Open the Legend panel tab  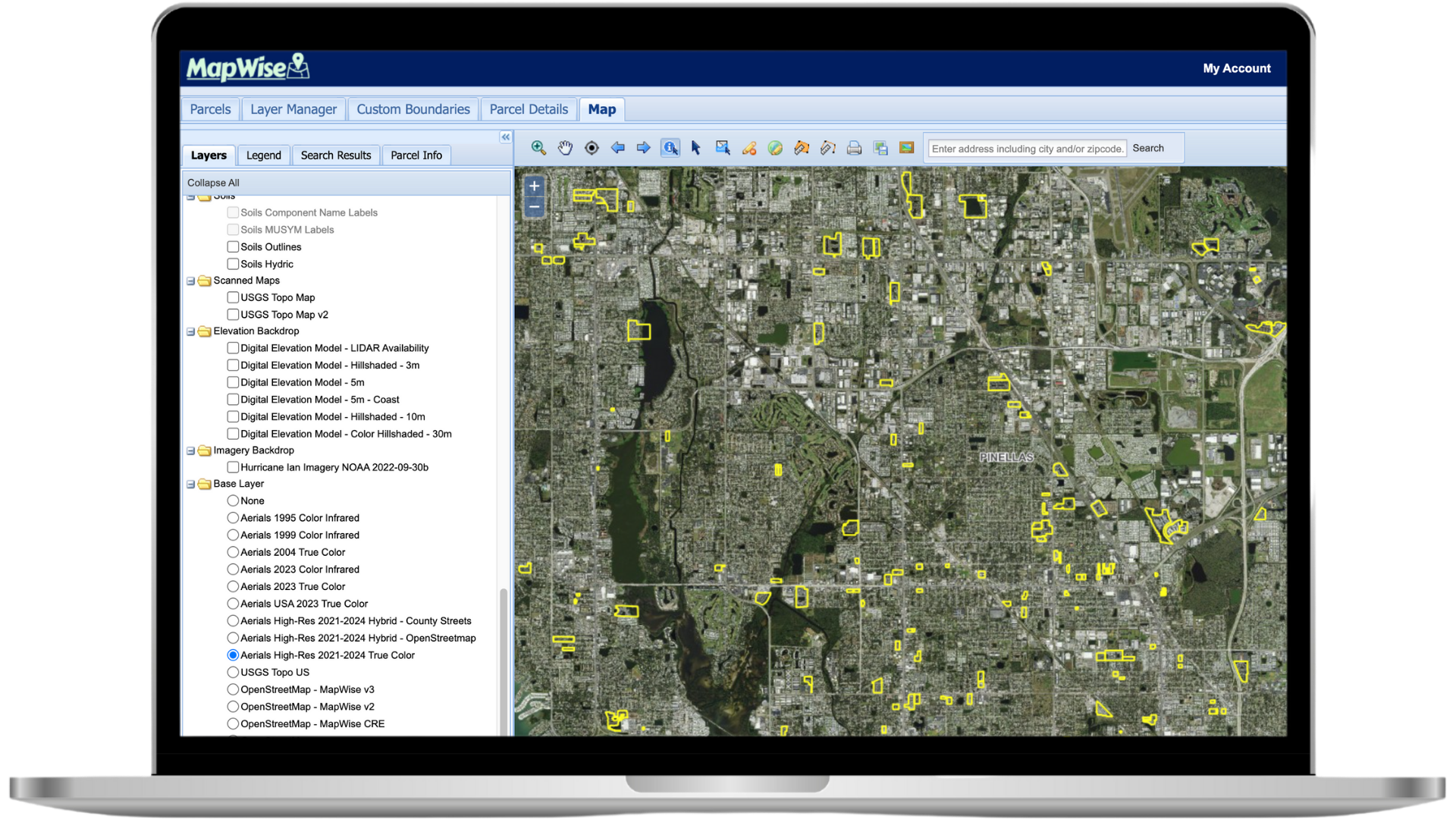coord(263,155)
